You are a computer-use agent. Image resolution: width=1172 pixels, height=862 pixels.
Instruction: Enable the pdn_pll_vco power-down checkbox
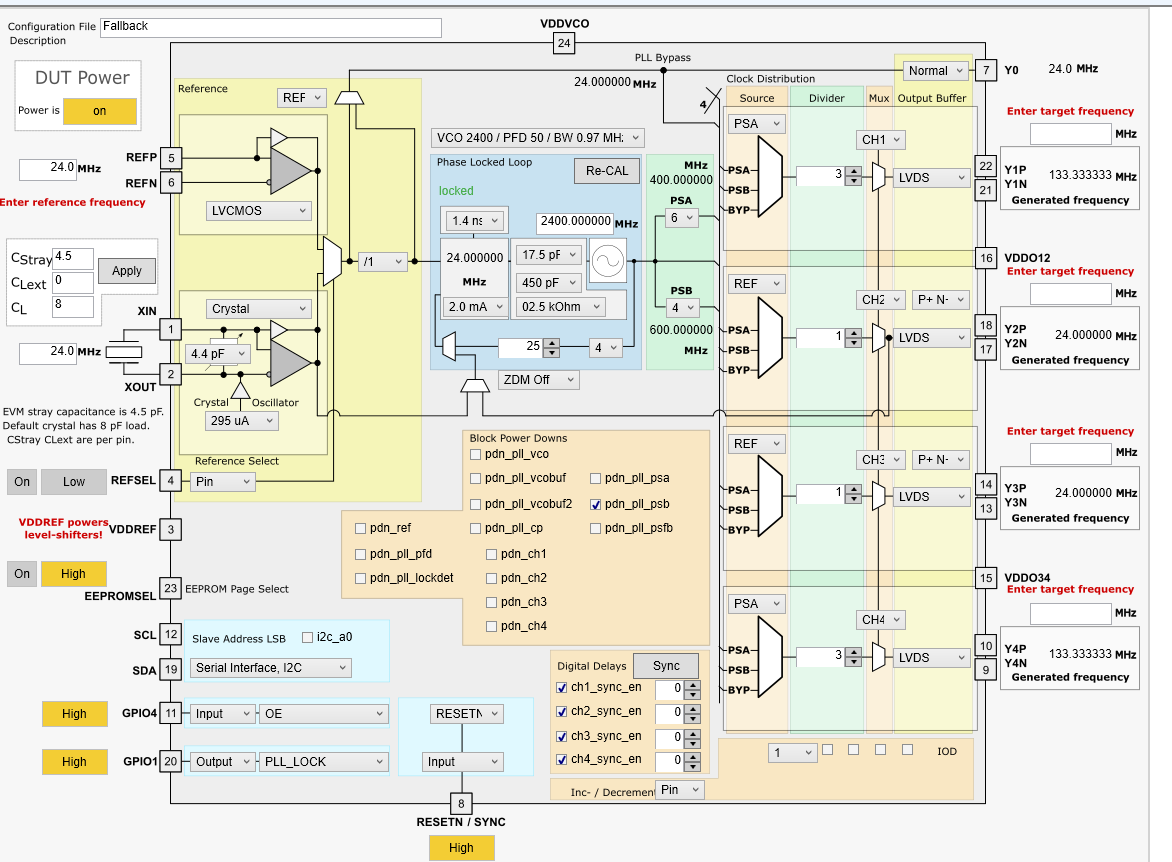(475, 454)
